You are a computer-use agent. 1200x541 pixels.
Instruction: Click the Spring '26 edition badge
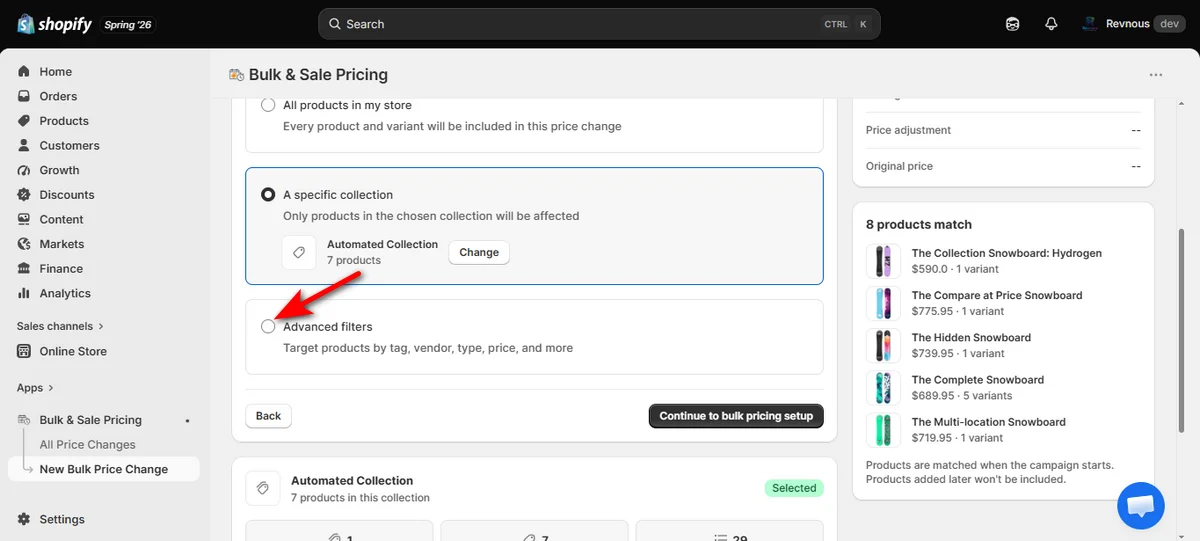coord(128,24)
